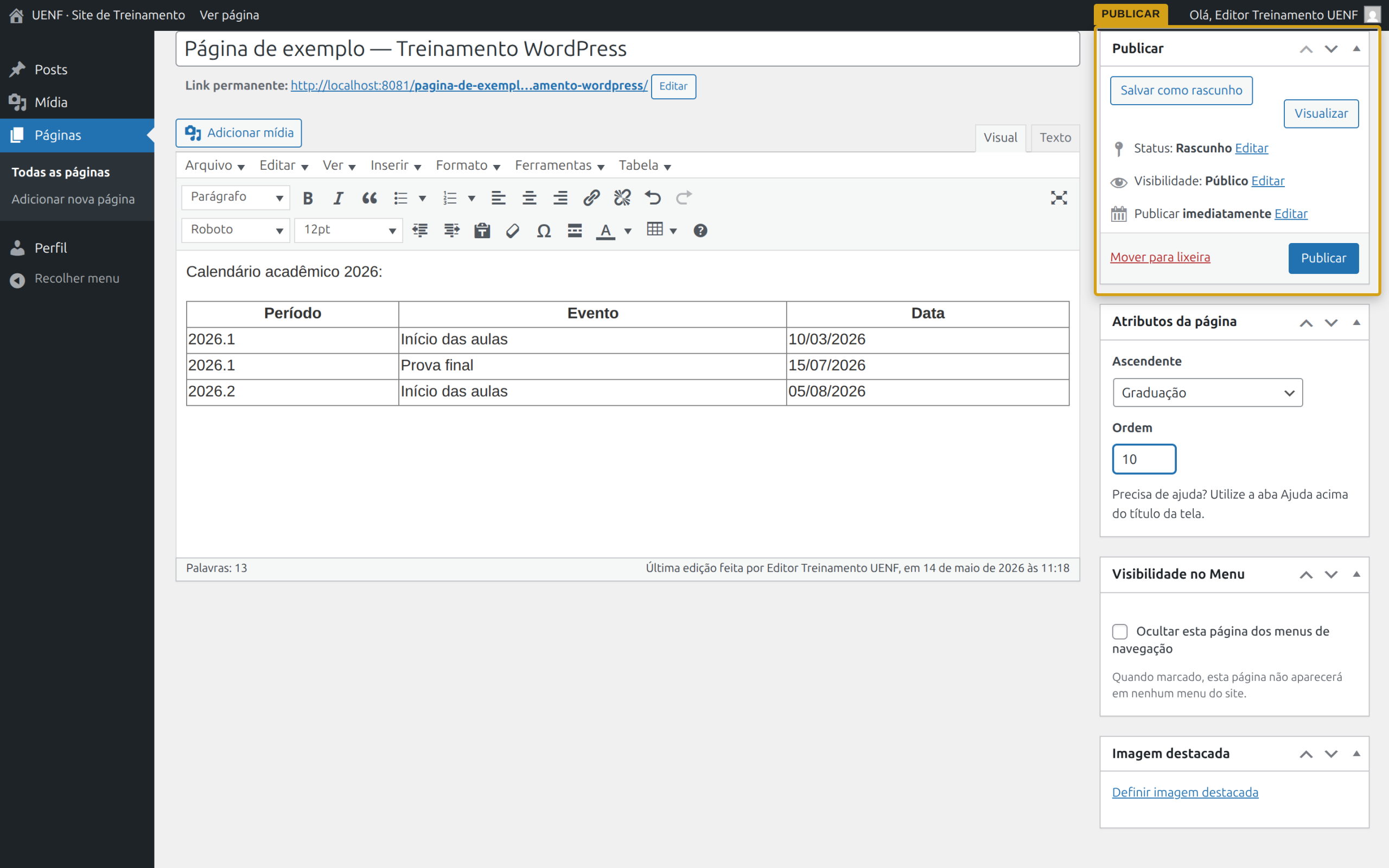Viewport: 1389px width, 868px height.
Task: Create a numbered list
Action: click(x=449, y=198)
